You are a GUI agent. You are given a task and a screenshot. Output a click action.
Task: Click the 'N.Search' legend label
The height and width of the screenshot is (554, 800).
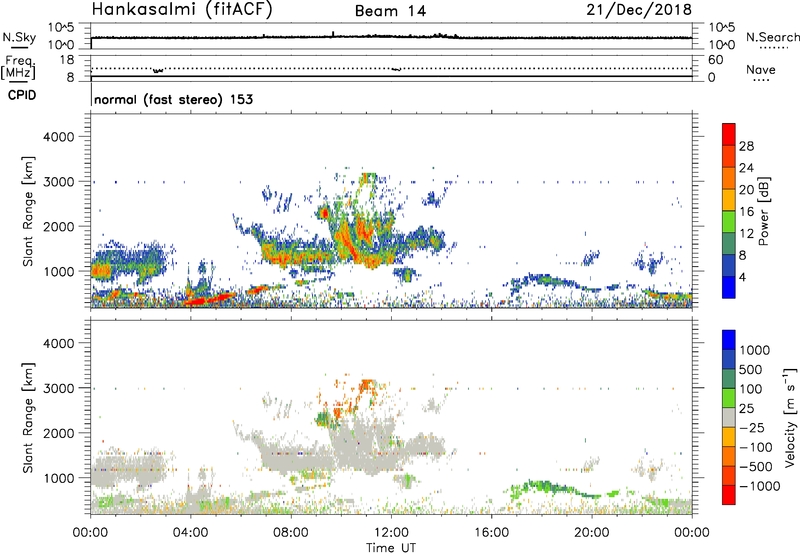[x=773, y=37]
